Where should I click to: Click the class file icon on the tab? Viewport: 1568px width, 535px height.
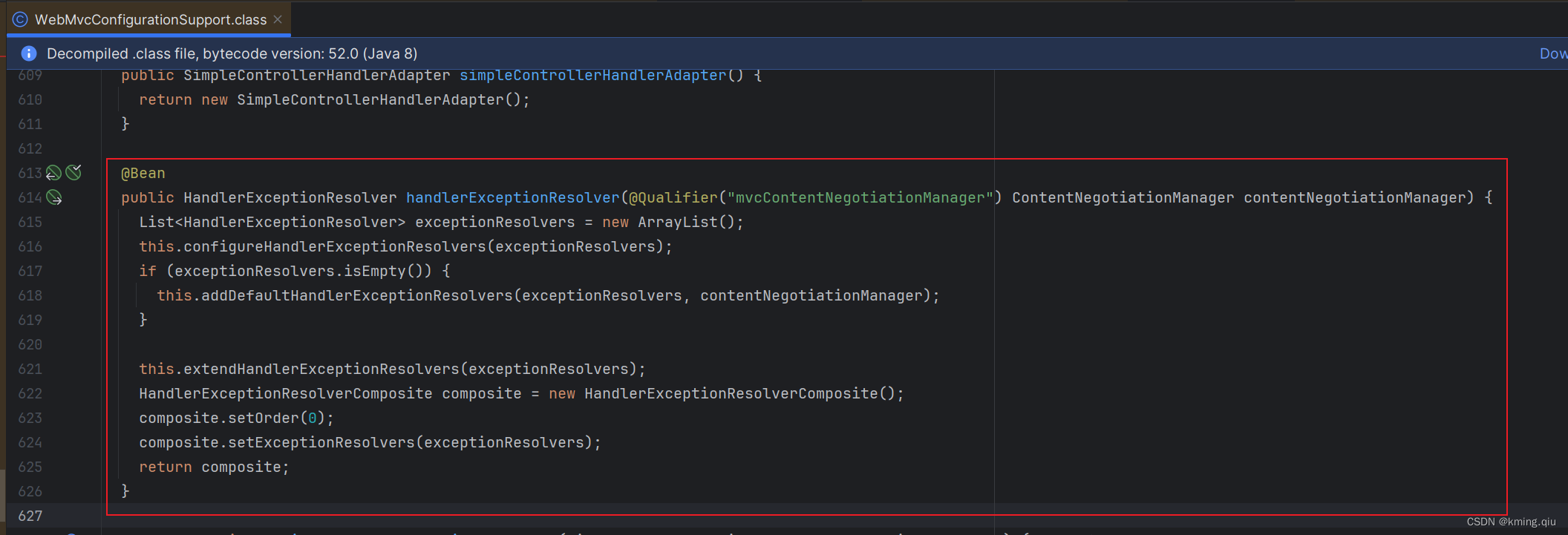[20, 19]
